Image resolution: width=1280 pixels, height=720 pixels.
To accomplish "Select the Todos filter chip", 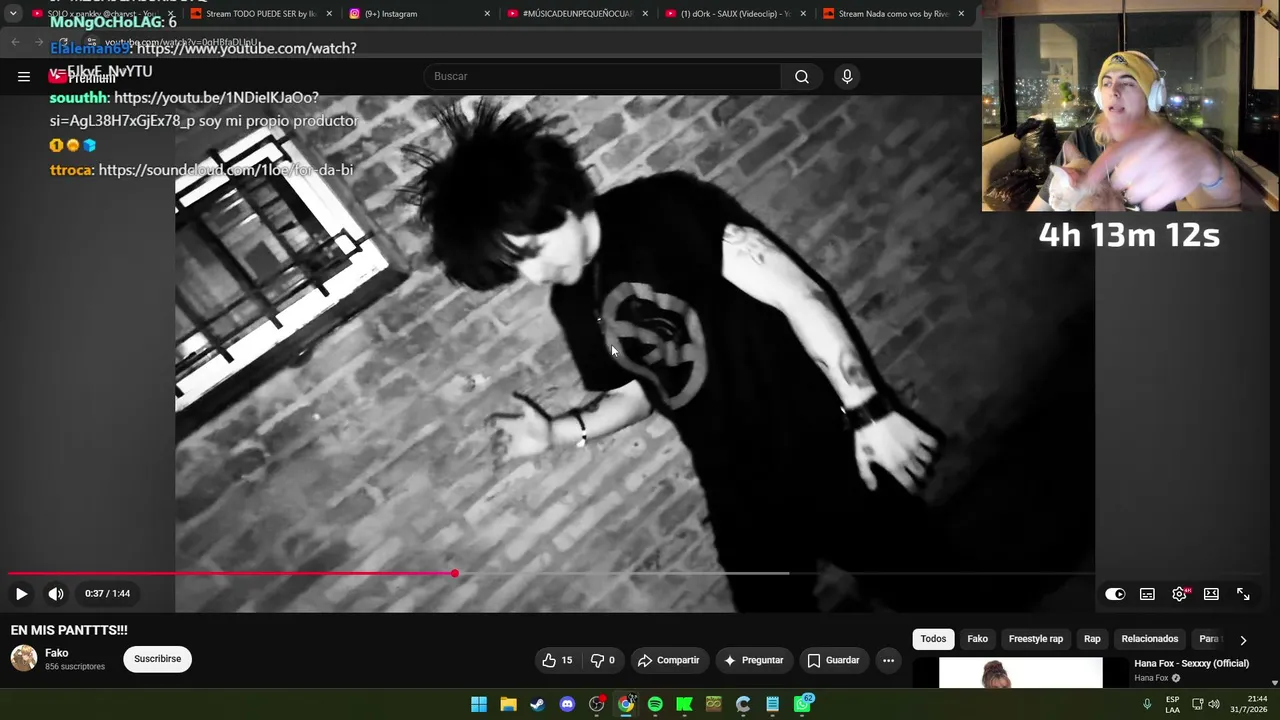I will click(933, 639).
